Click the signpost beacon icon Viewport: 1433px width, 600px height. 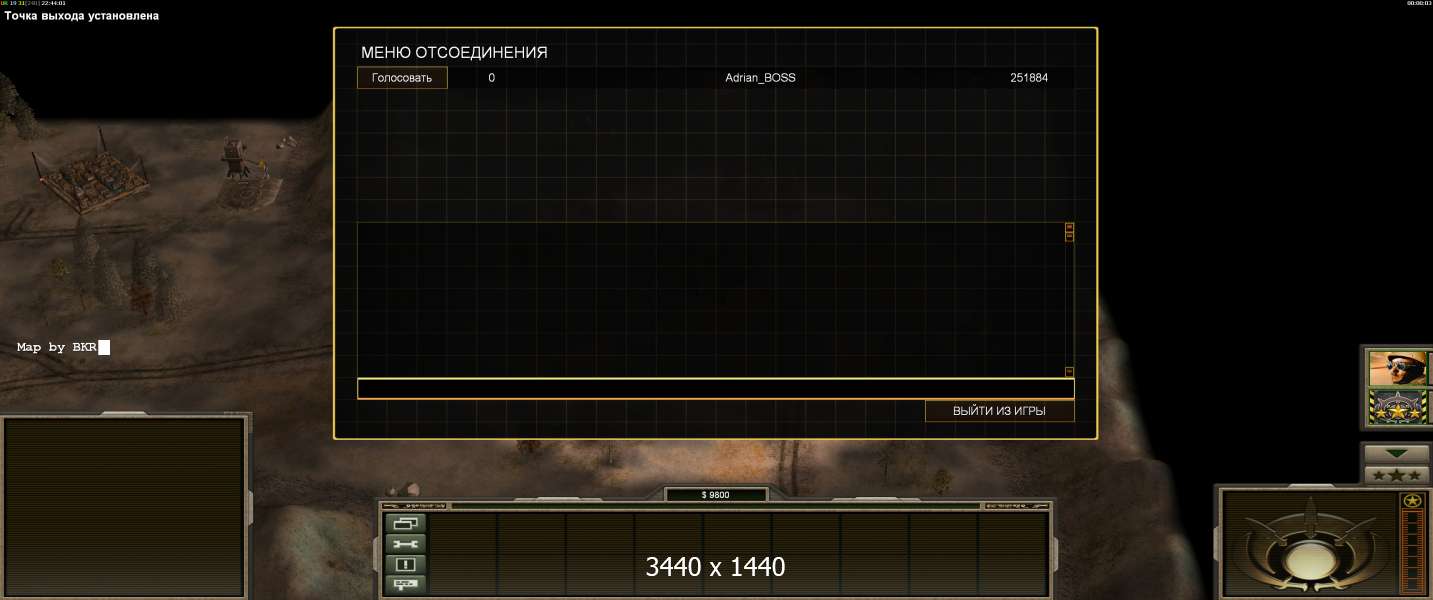[x=406, y=583]
